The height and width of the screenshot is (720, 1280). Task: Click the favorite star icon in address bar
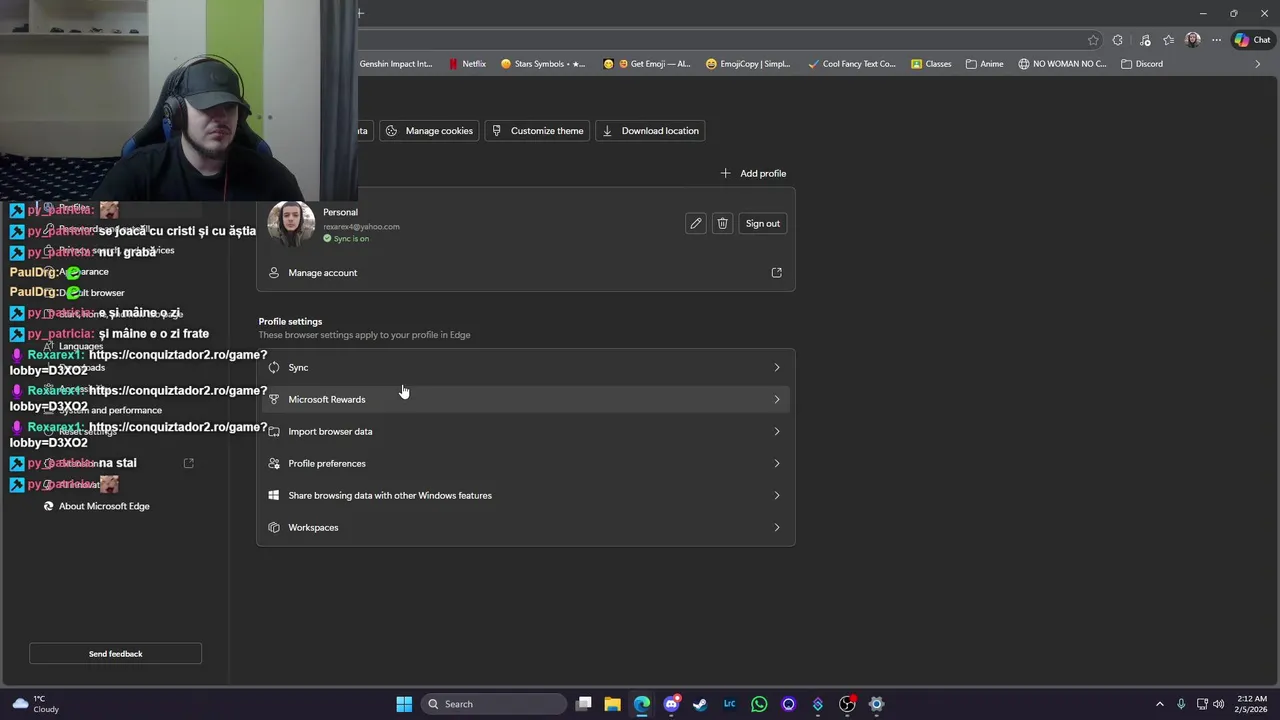point(1093,40)
